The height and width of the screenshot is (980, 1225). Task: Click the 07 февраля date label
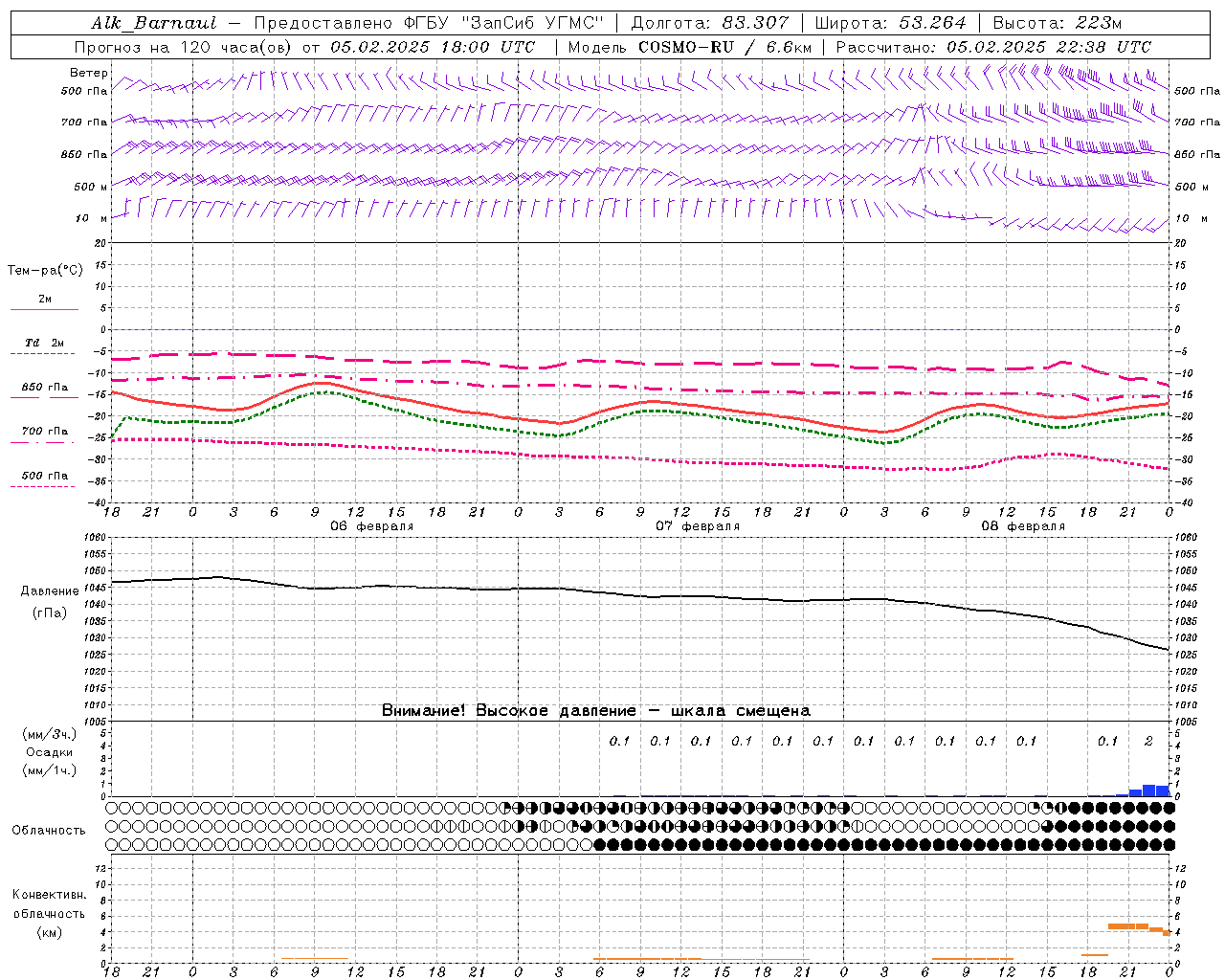coord(698,526)
